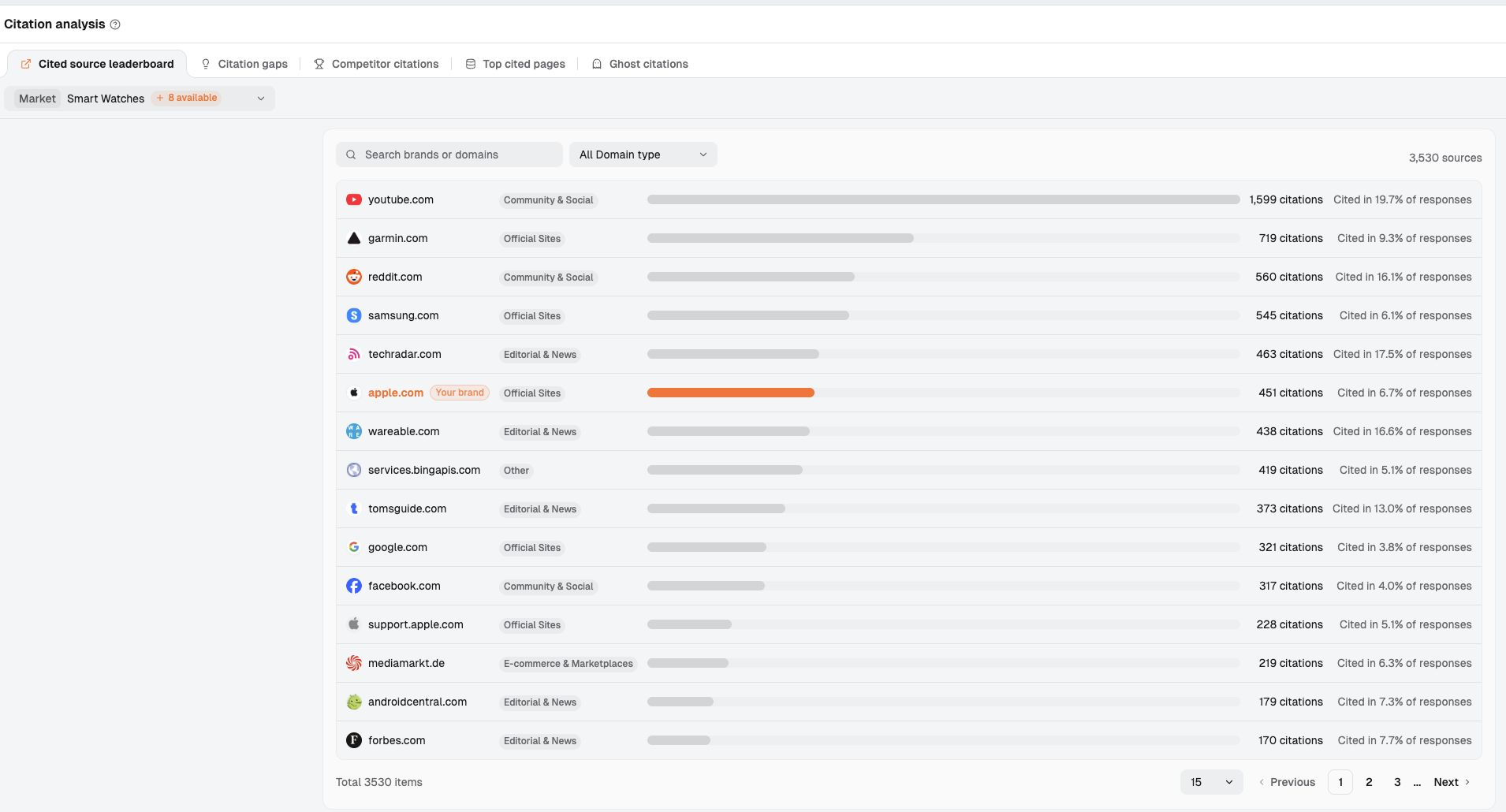
Task: Click the 451 citations value
Action: 1291,393
